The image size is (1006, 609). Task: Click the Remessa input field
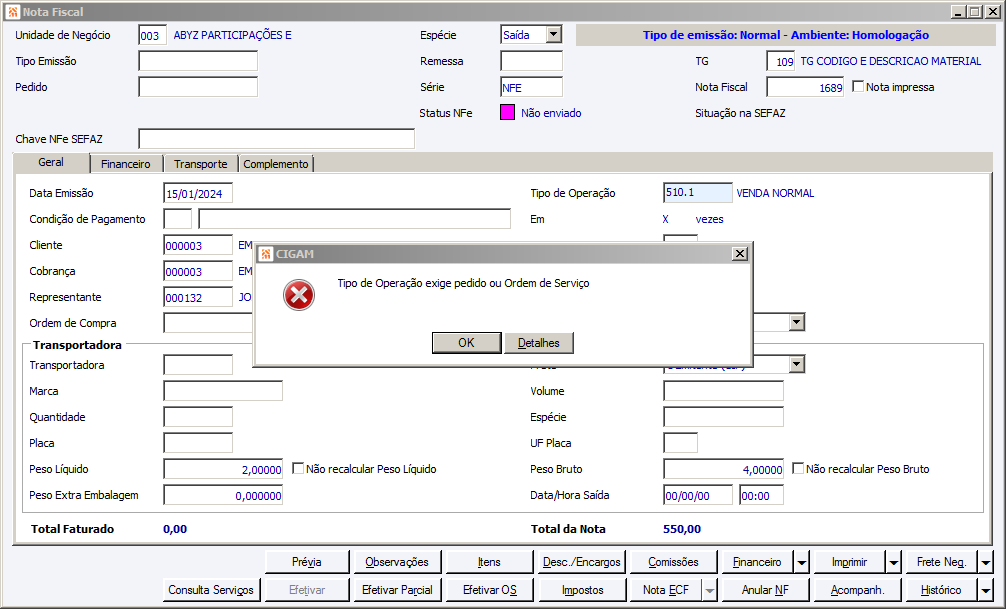coord(531,61)
